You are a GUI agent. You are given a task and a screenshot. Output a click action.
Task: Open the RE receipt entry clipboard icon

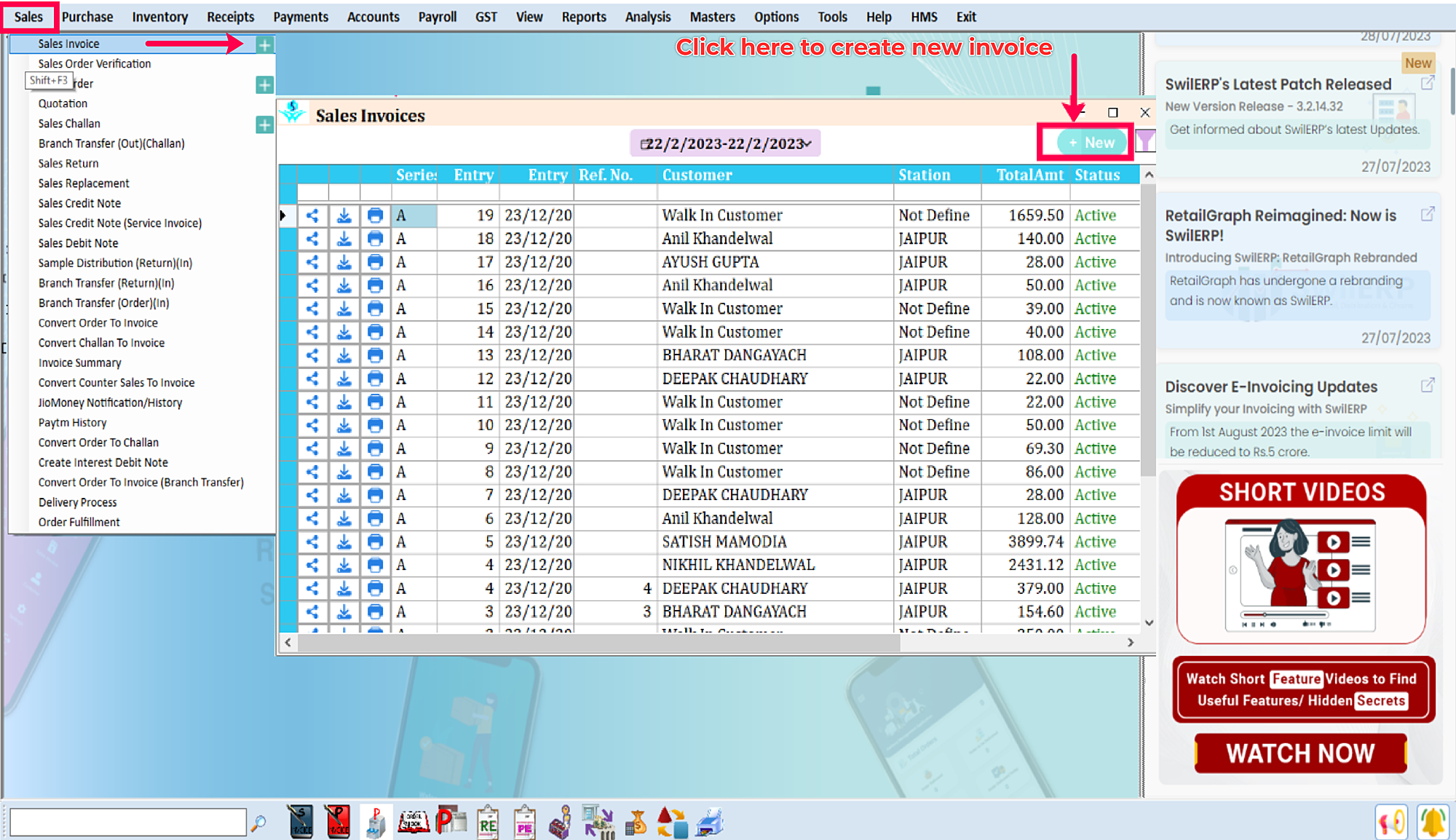[488, 823]
